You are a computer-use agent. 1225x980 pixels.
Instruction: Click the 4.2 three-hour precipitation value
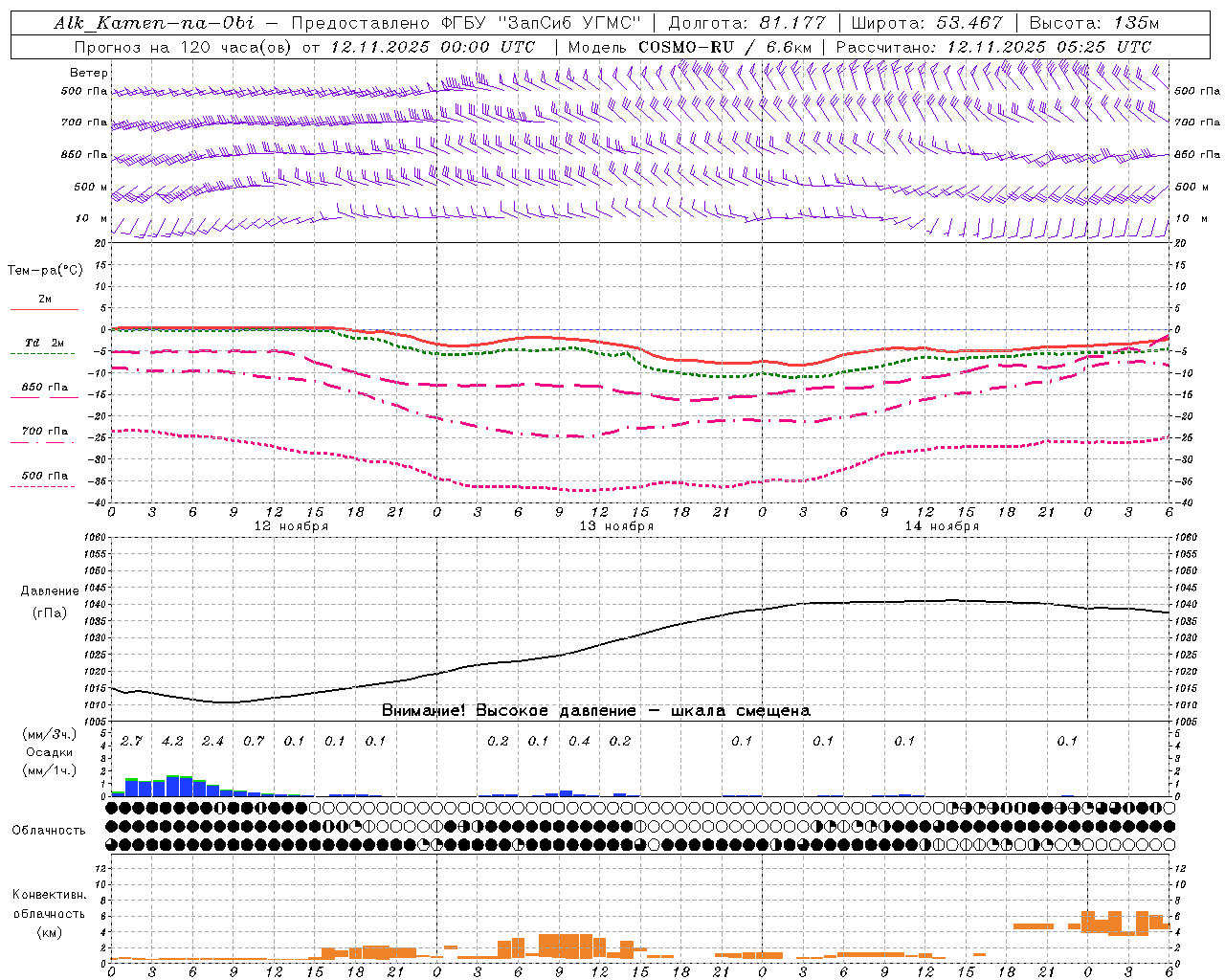pyautogui.click(x=172, y=741)
